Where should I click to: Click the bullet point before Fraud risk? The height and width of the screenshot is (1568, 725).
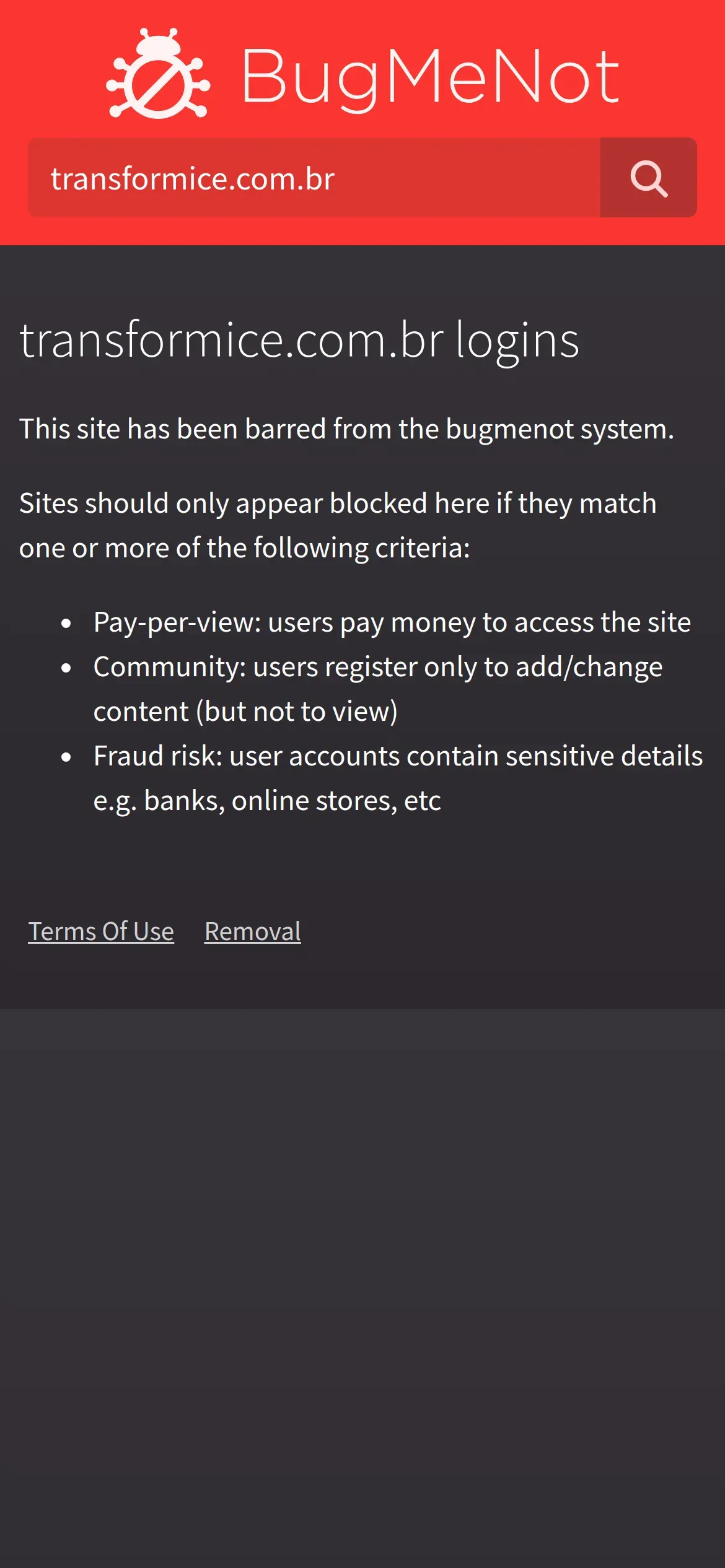pyautogui.click(x=66, y=757)
